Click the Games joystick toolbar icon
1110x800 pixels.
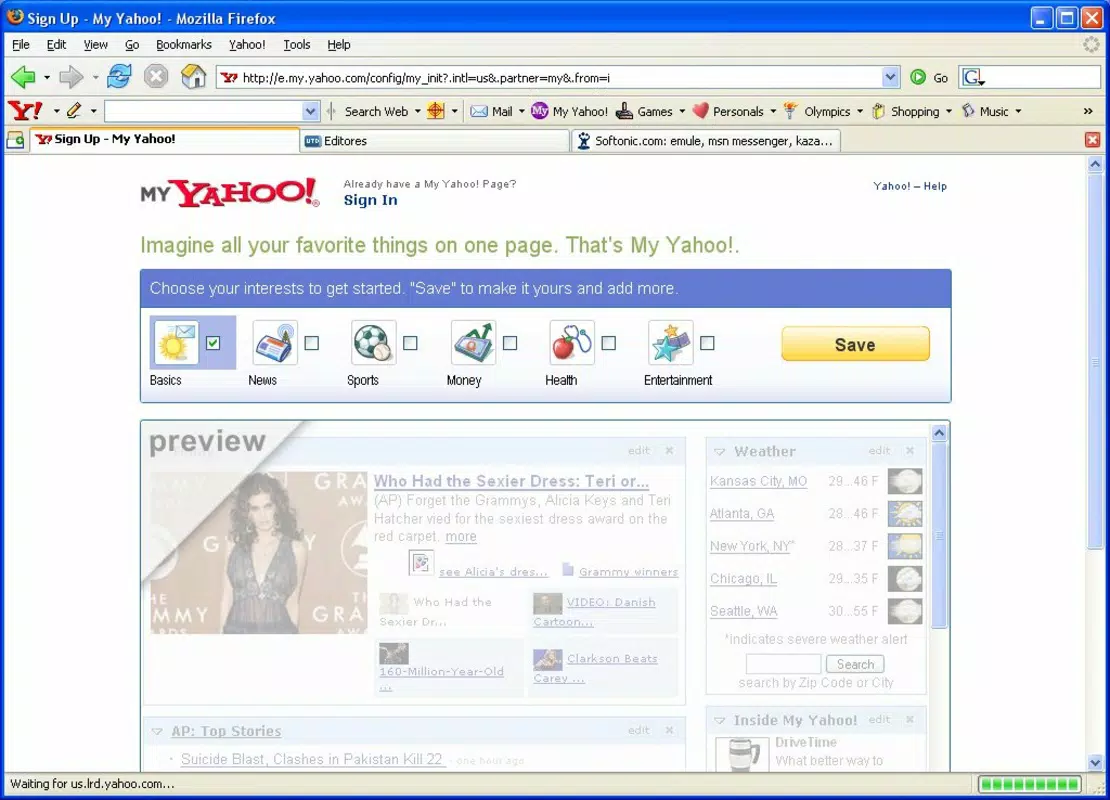coord(624,110)
